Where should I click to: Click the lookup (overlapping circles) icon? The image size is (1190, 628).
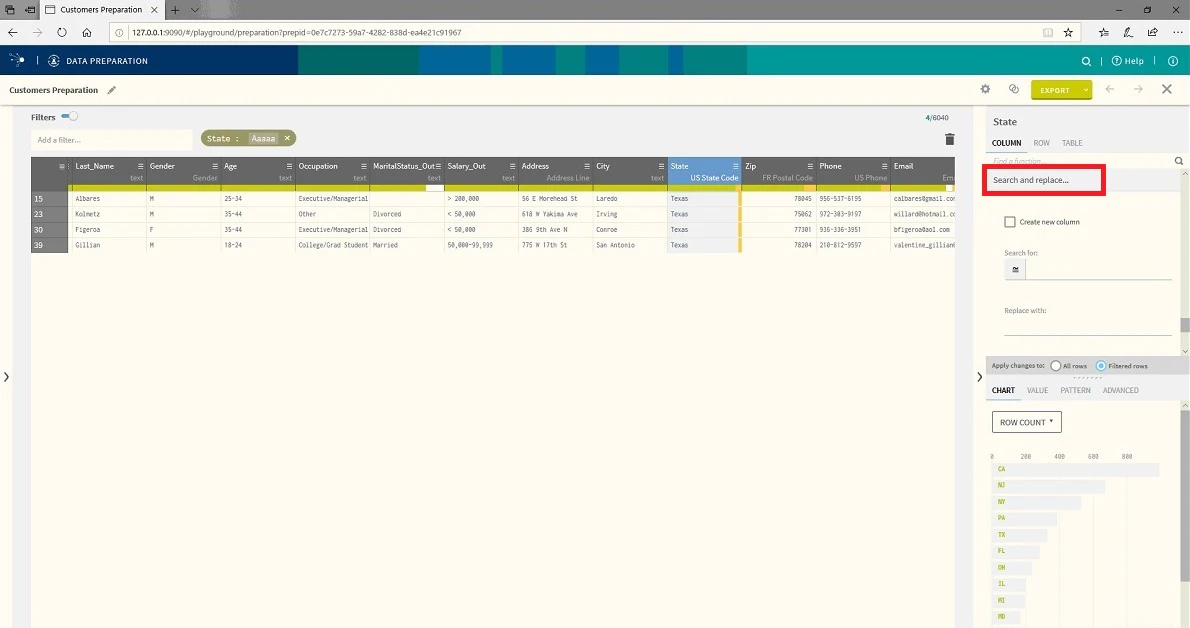click(x=1013, y=89)
